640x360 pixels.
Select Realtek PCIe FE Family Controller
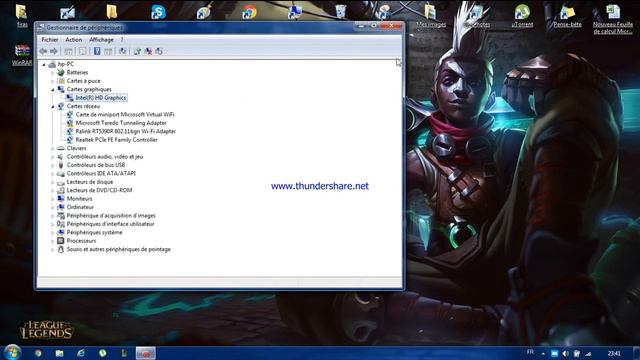point(116,140)
